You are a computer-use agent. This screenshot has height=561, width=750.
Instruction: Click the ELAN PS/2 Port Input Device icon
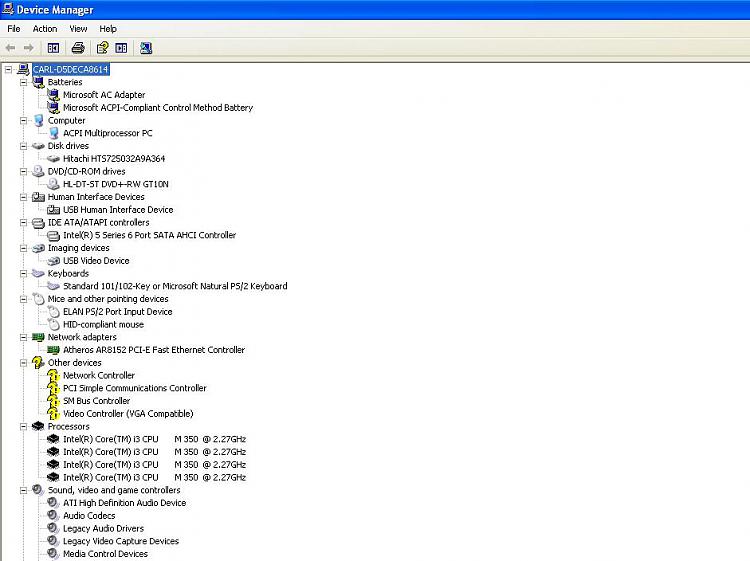54,312
